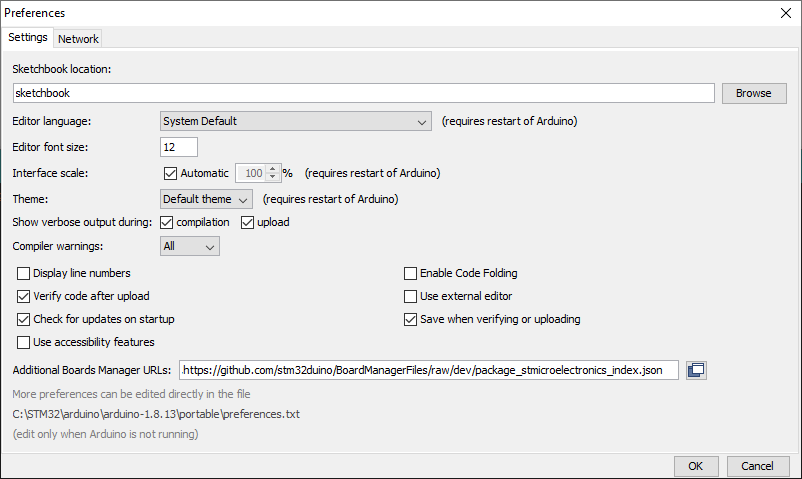
Task: Uncheck Automatic interface scale
Action: pyautogui.click(x=169, y=172)
